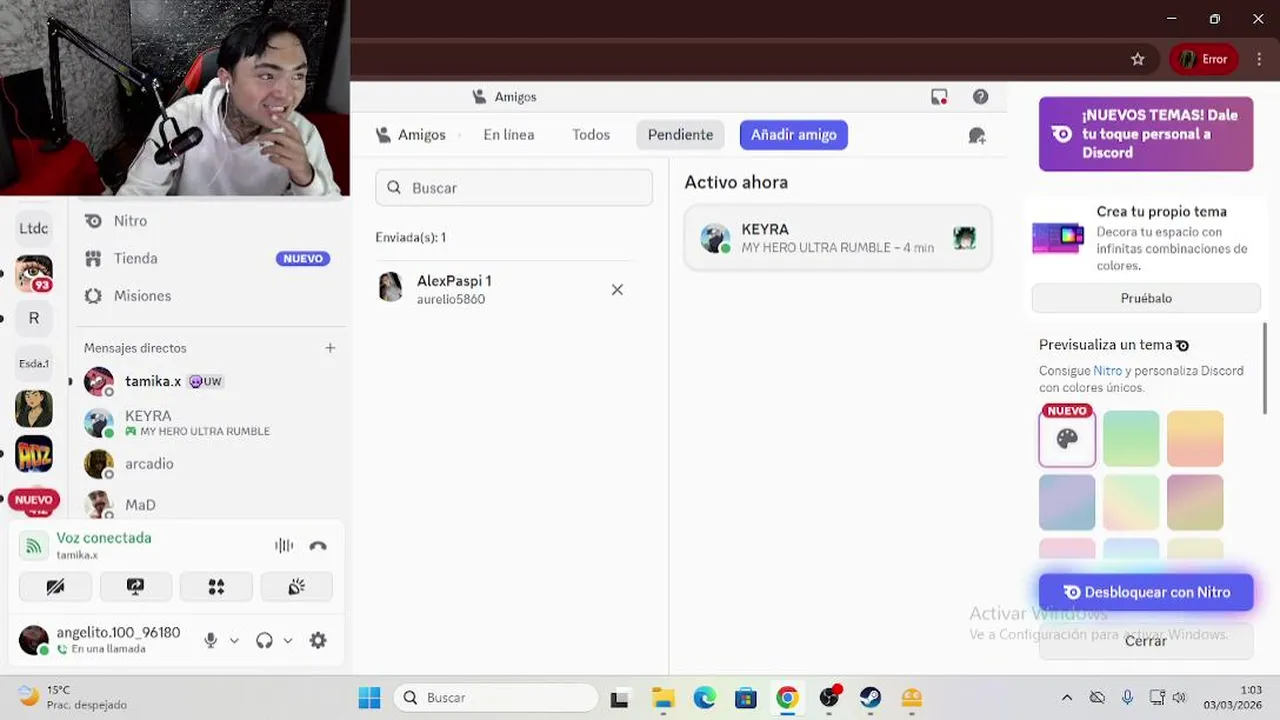
Task: Click the Pruébalo button
Action: 1146,298
